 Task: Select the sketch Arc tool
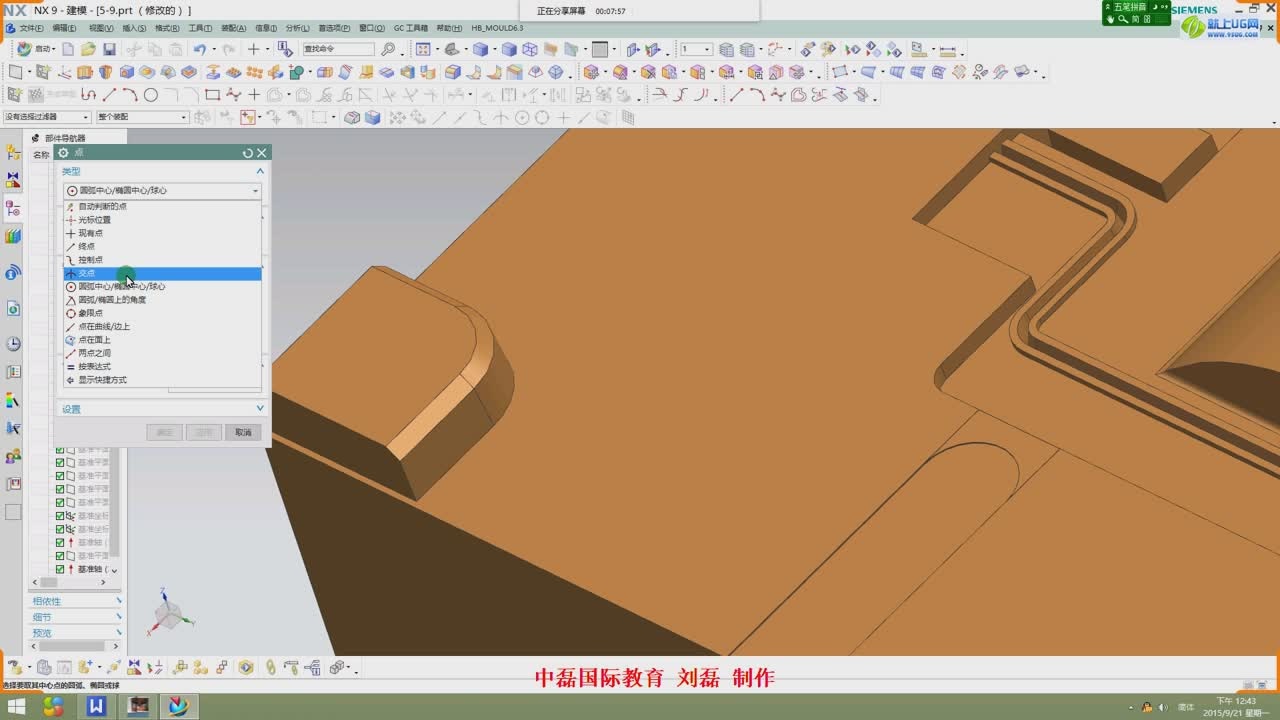pyautogui.click(x=130, y=95)
